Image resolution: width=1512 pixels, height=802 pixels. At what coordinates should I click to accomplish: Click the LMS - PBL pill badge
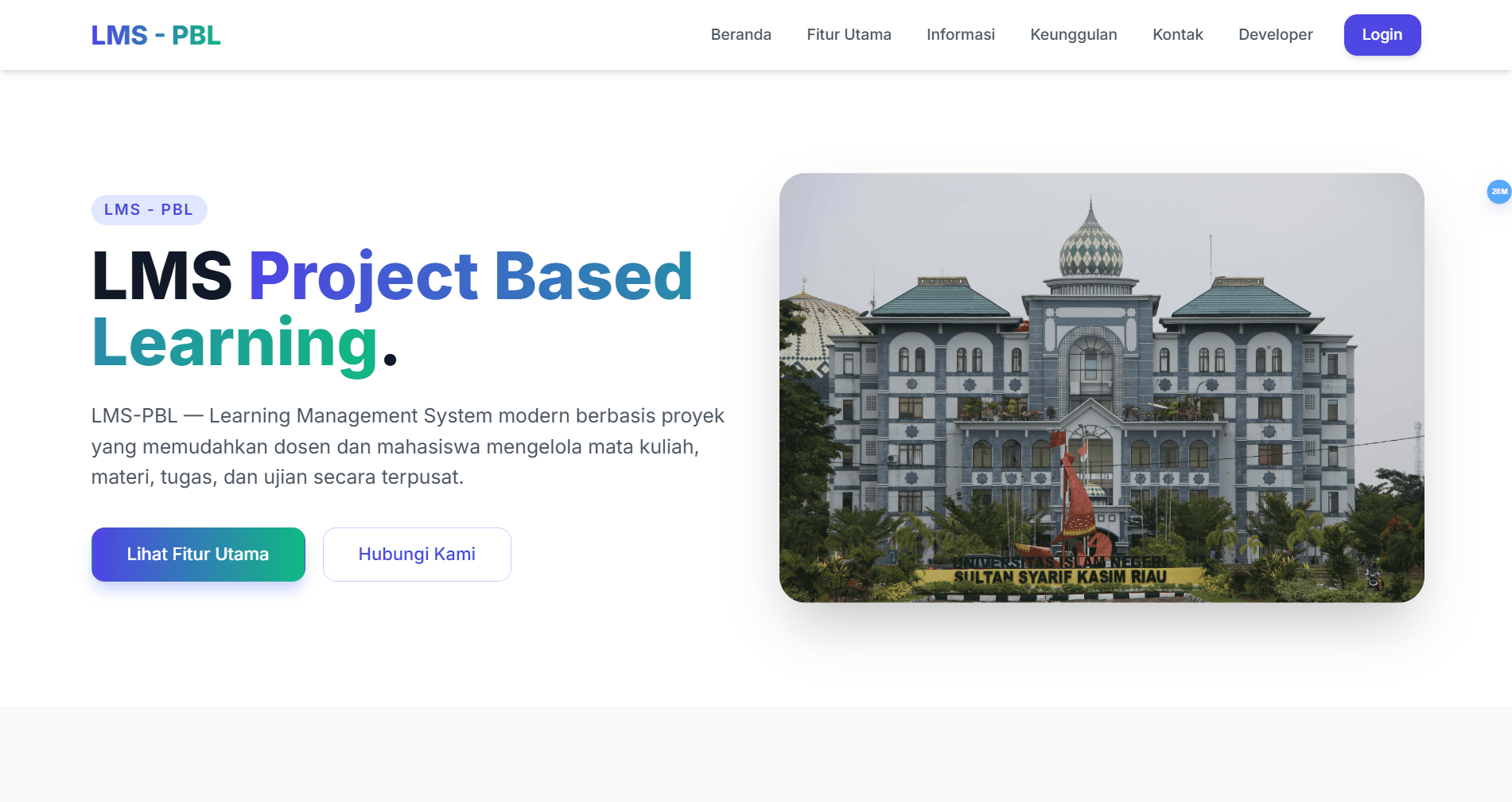pyautogui.click(x=149, y=209)
